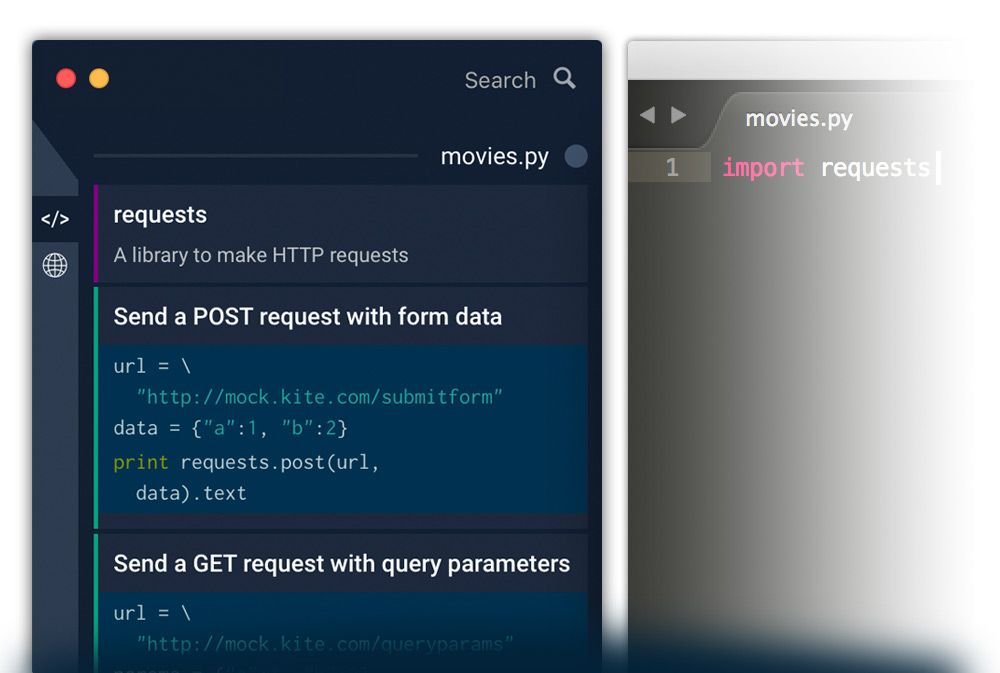Open the requests library title
Screen dimensions: 1000x673
(x=160, y=215)
